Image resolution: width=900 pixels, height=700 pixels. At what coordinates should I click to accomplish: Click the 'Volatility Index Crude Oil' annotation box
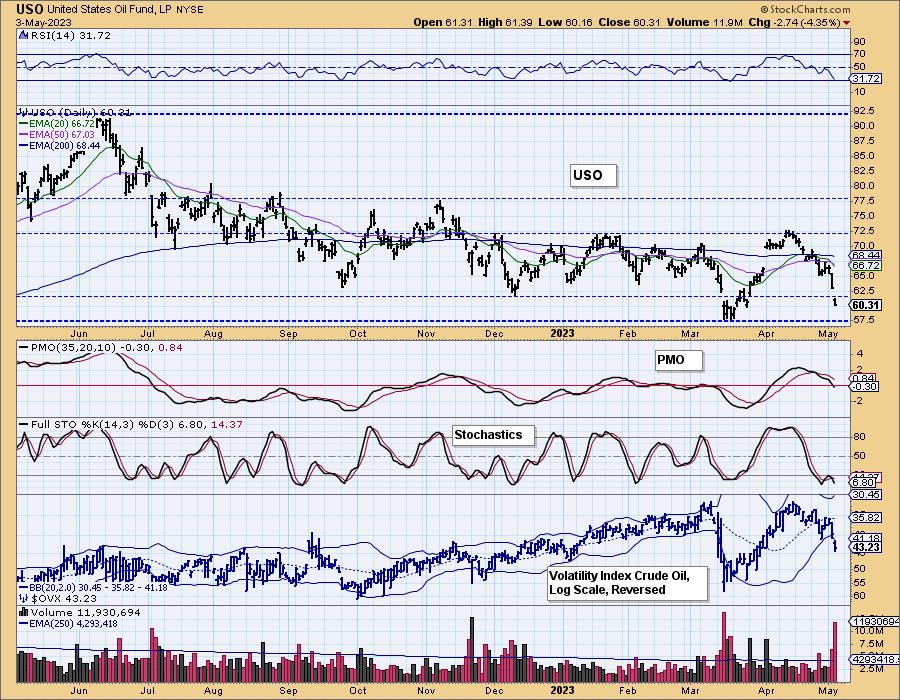click(x=627, y=583)
